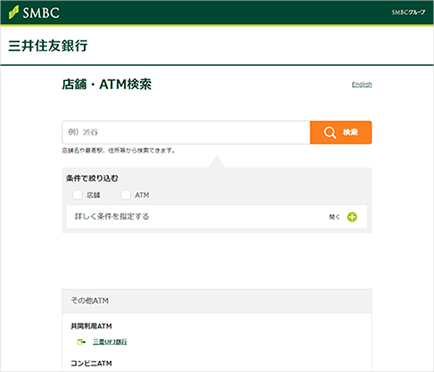434x372 pixels.
Task: Click the green plus open icon
Action: coord(352,217)
